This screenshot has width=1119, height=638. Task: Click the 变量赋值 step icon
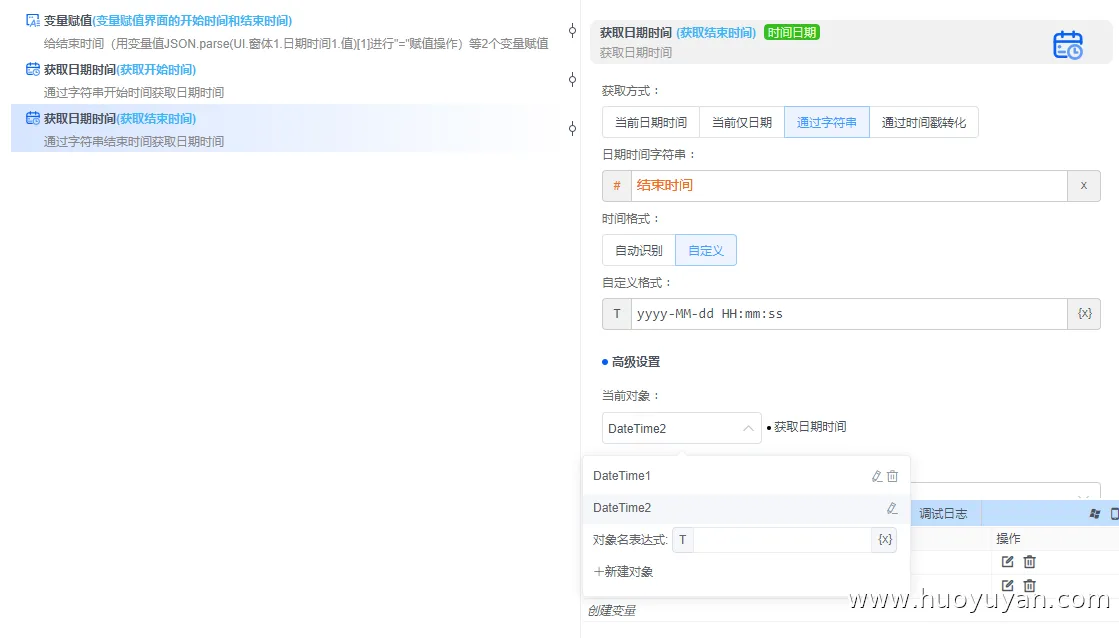coord(33,21)
